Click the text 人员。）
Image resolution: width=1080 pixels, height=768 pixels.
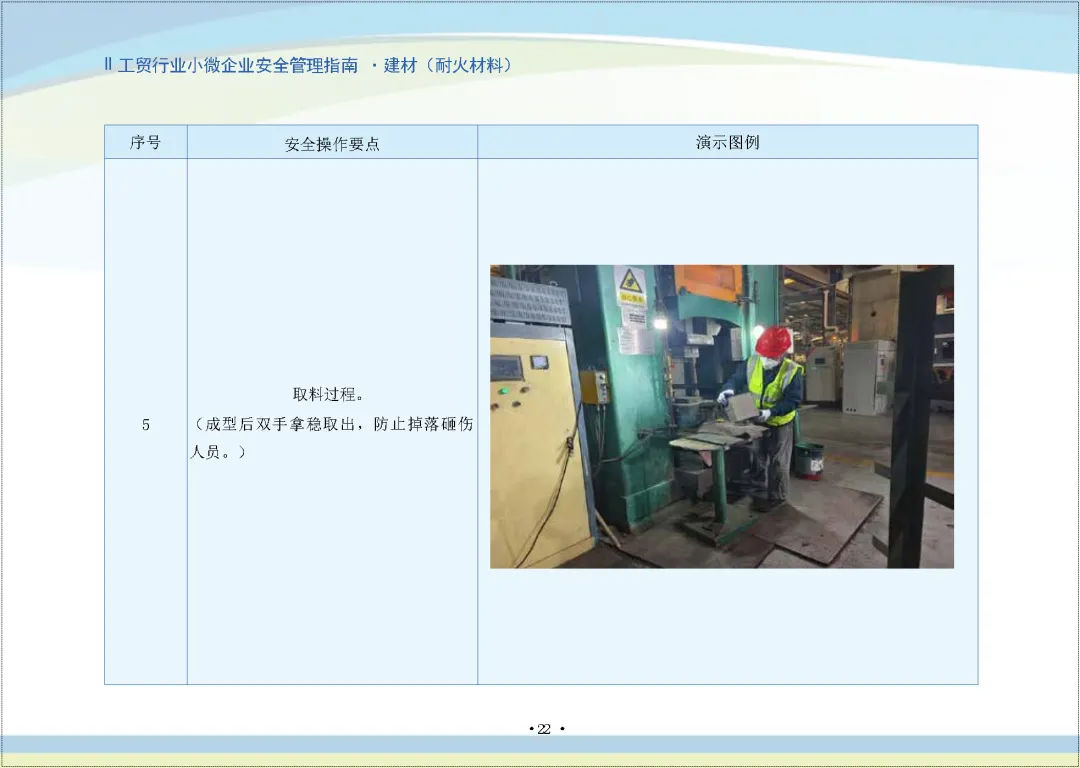(218, 453)
